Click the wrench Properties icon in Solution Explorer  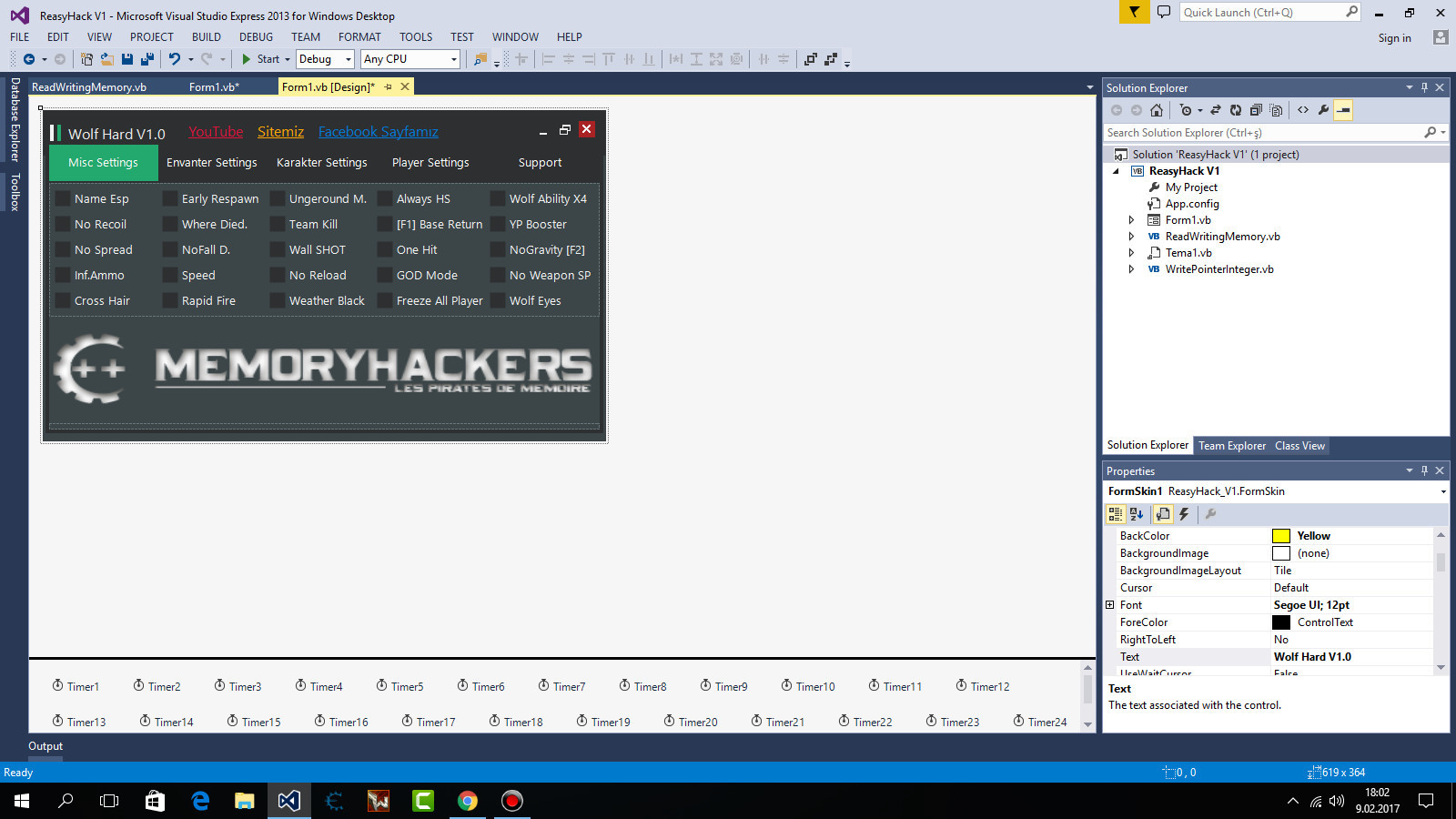point(1323,110)
